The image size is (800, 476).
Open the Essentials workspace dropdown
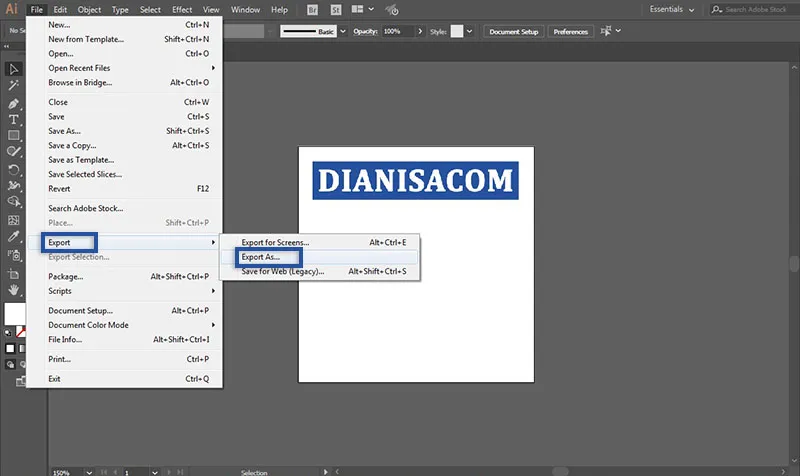[x=671, y=9]
